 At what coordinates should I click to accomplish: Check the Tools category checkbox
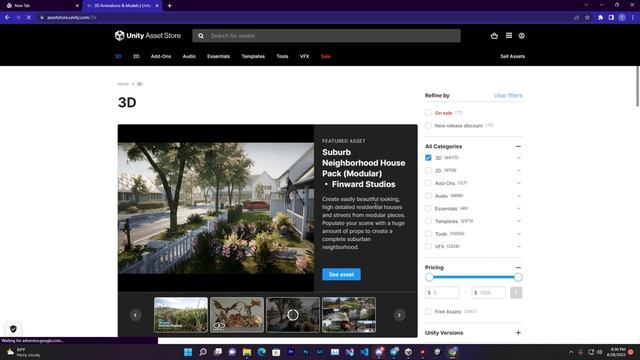pyautogui.click(x=428, y=233)
